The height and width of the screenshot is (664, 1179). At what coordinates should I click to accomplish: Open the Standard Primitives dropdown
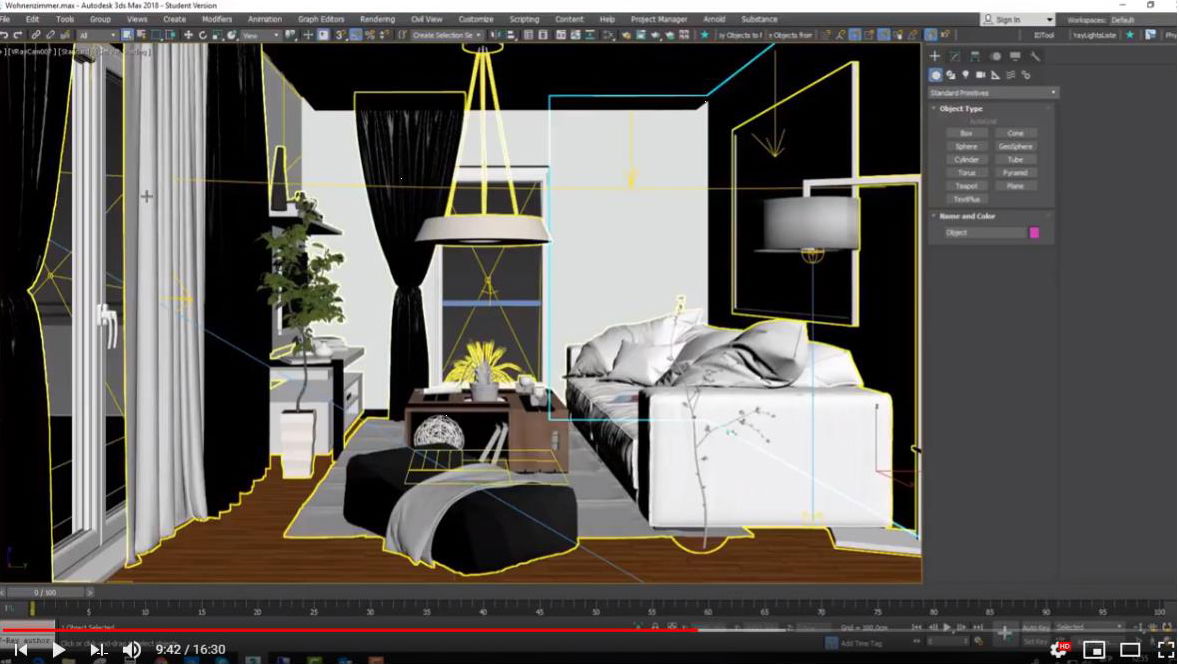(992, 93)
